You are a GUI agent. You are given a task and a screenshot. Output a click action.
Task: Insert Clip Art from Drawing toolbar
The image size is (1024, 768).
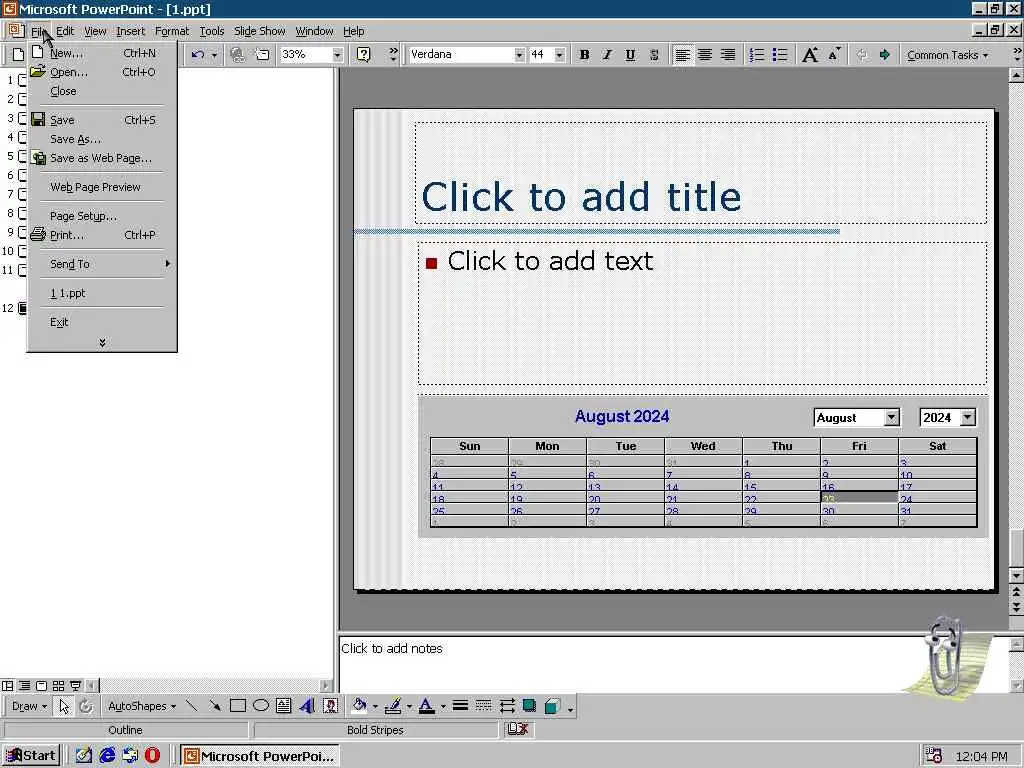click(x=330, y=706)
